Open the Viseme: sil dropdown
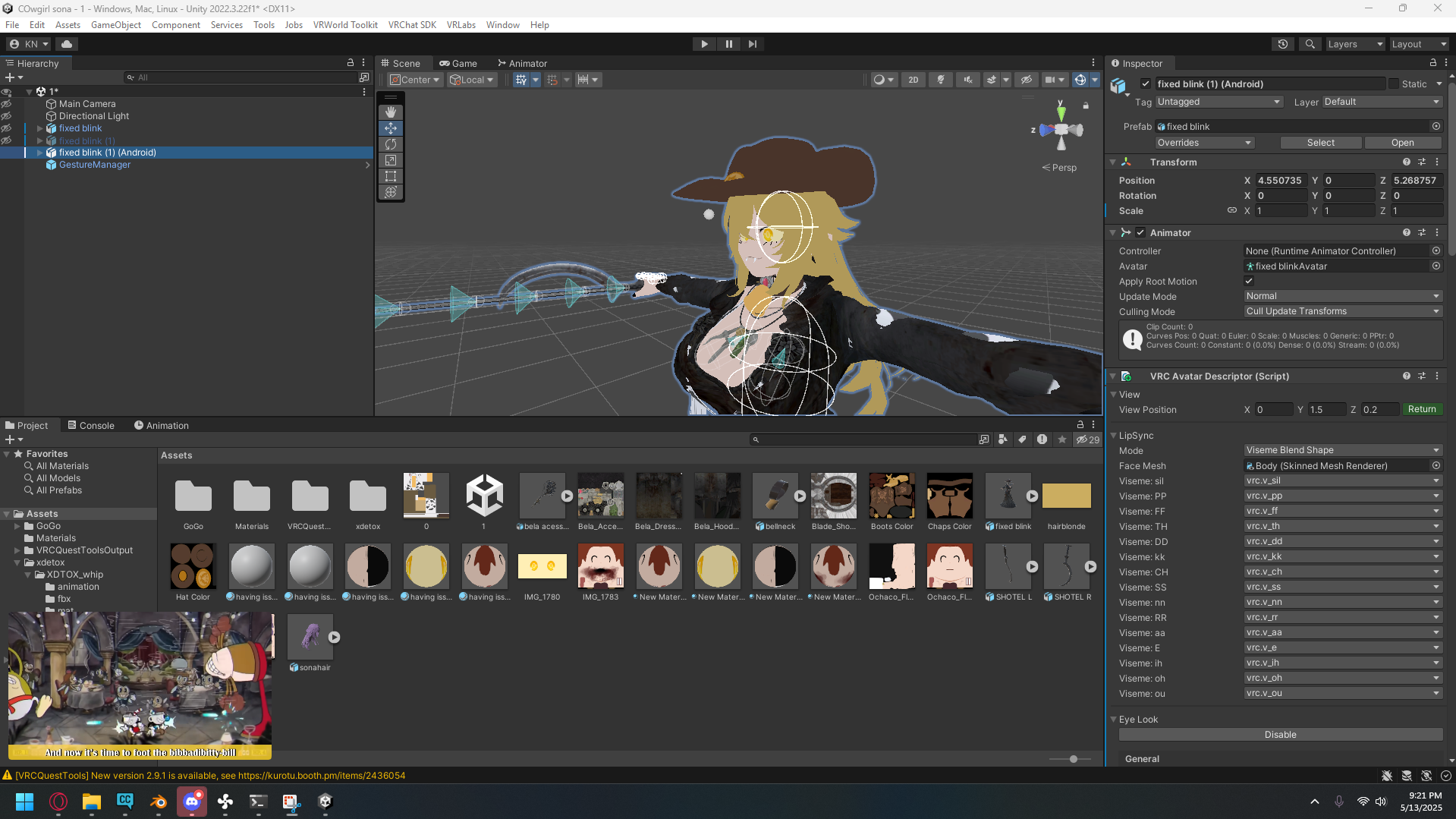 point(1343,480)
